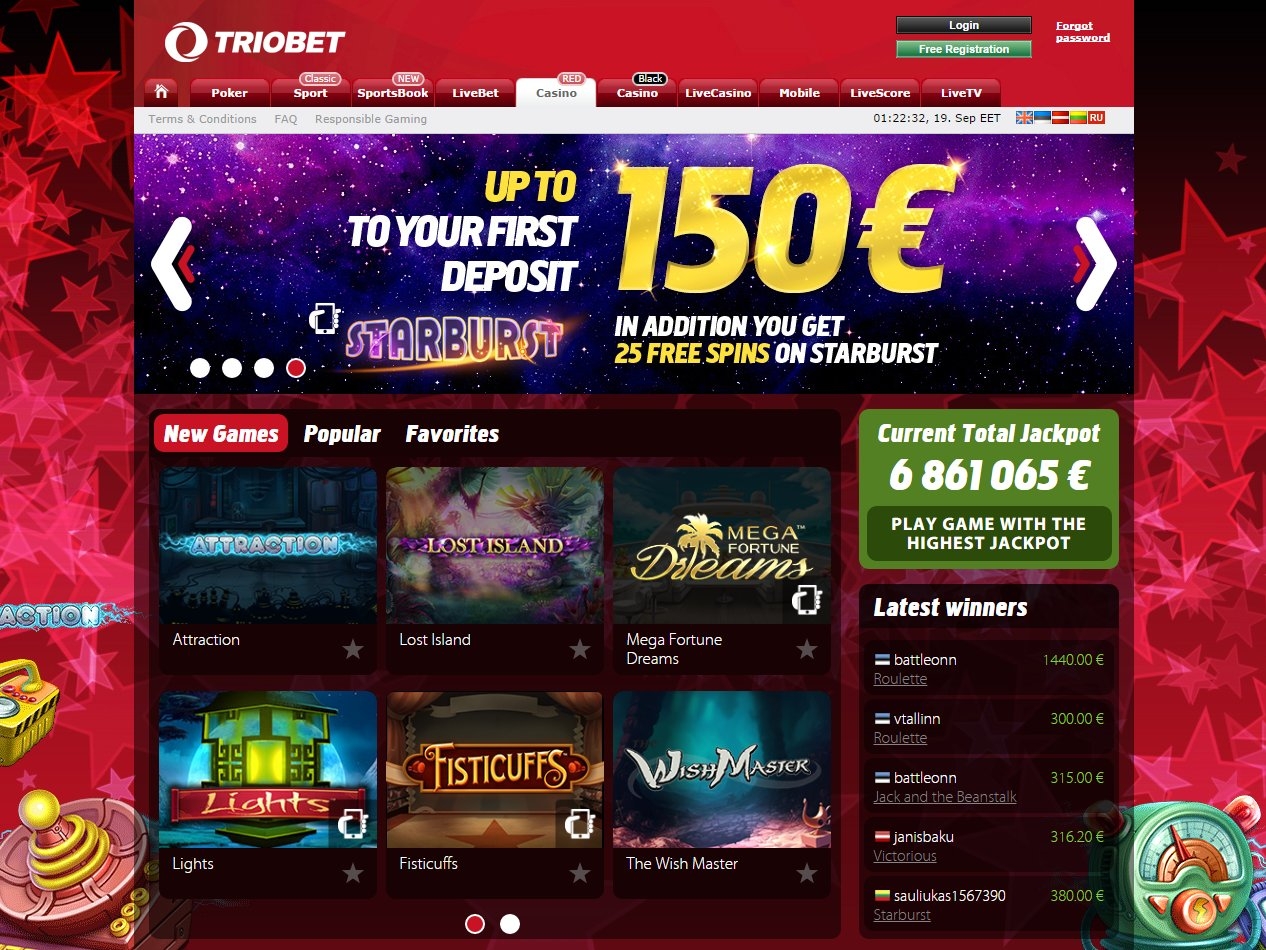This screenshot has width=1266, height=950.
Task: Toggle favorite star for The Wish Master
Action: (807, 874)
